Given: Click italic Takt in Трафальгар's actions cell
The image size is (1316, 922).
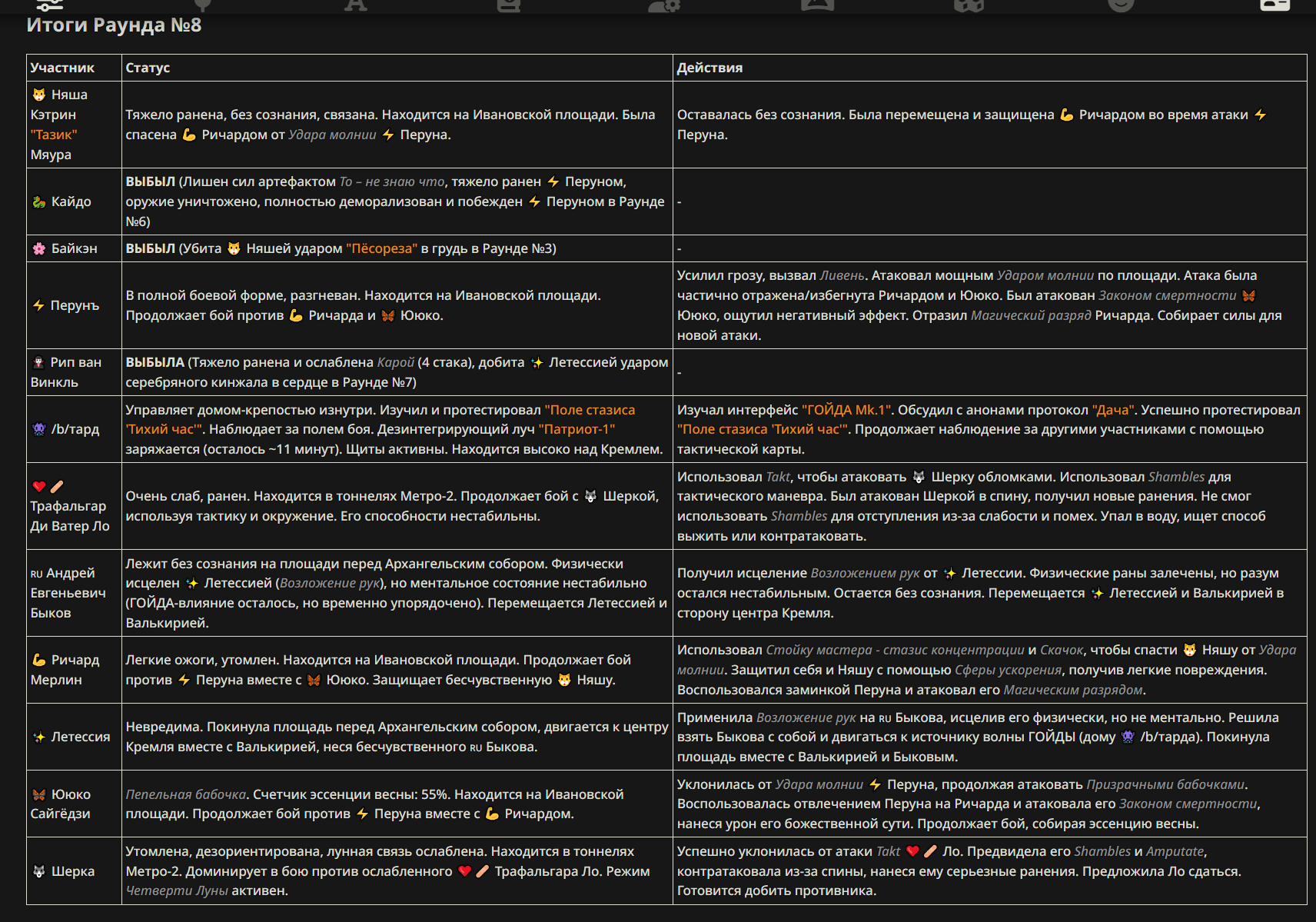Looking at the screenshot, I should coord(778,477).
